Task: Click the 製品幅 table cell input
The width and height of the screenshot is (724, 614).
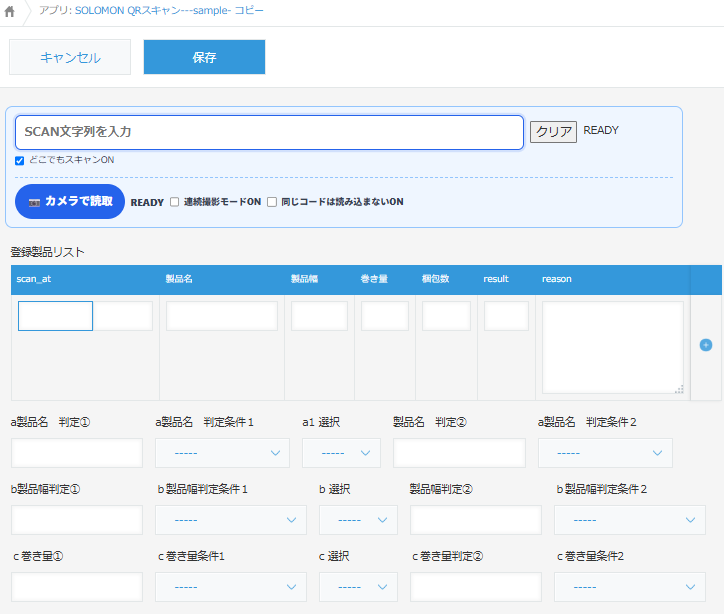Action: (320, 316)
